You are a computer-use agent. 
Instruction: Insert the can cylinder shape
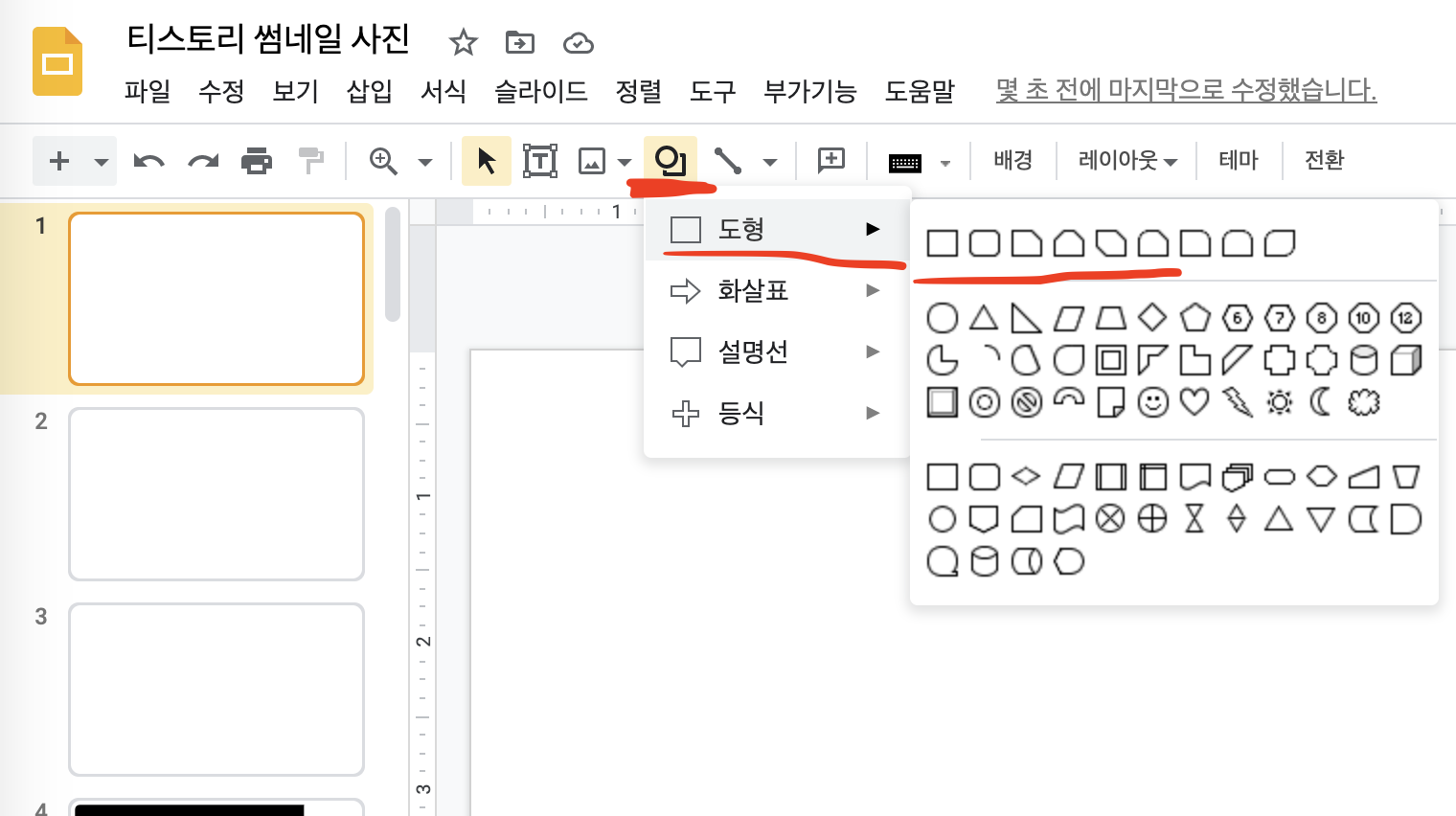click(1364, 360)
